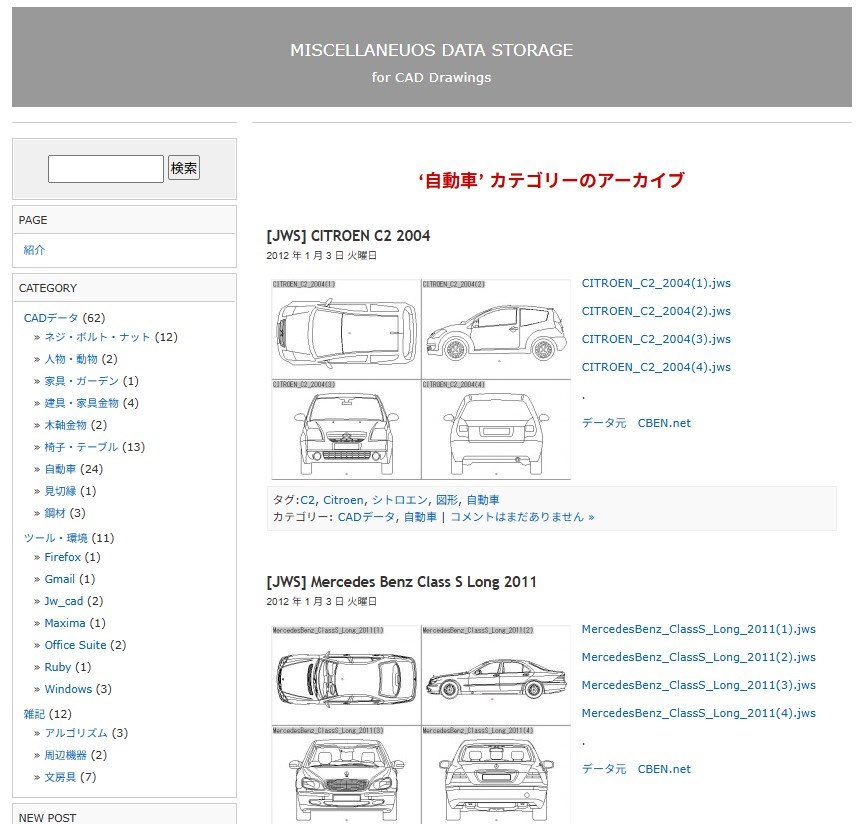This screenshot has width=860, height=824.
Task: Click the NEW POST sidebar heading
Action: (x=47, y=818)
